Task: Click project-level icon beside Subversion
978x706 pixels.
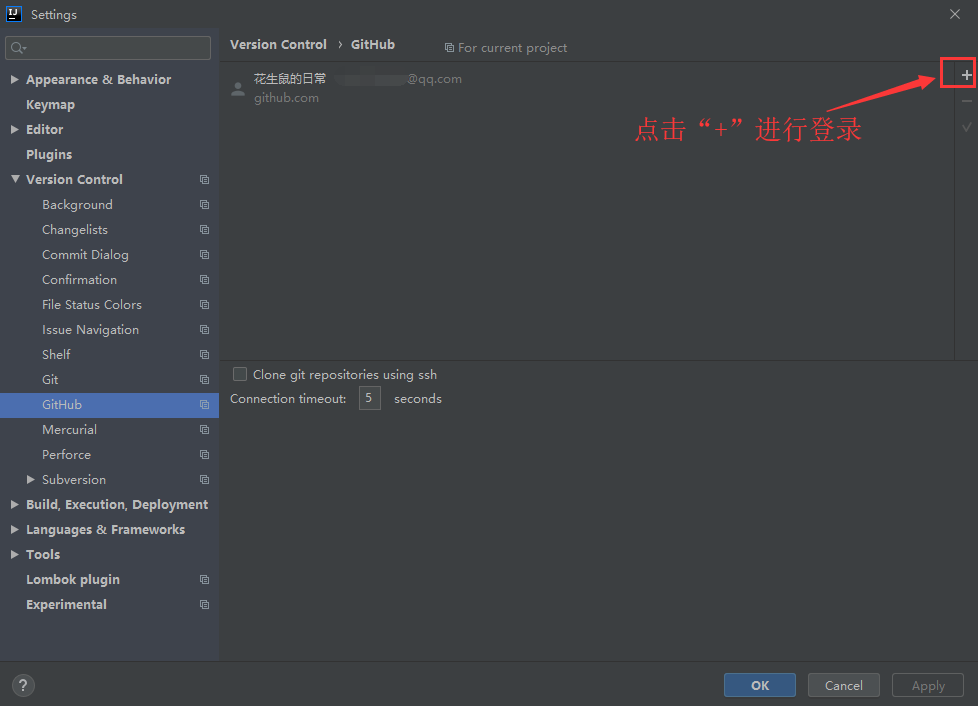Action: [x=204, y=480]
